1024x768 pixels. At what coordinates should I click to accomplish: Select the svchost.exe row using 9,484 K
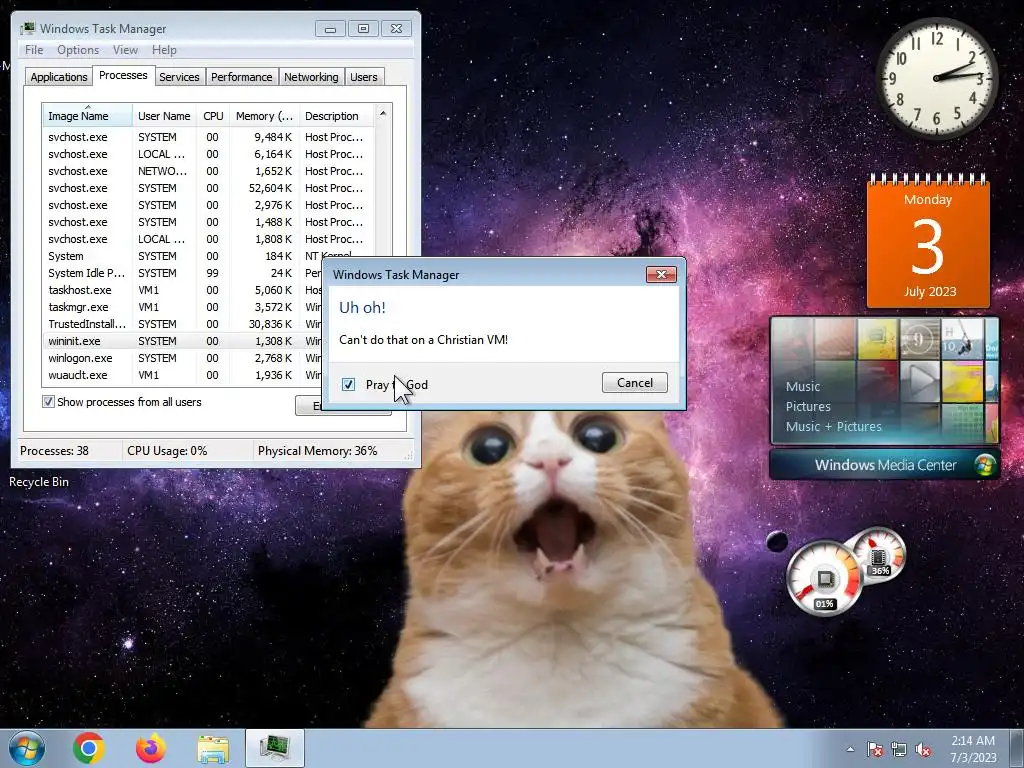click(209, 137)
